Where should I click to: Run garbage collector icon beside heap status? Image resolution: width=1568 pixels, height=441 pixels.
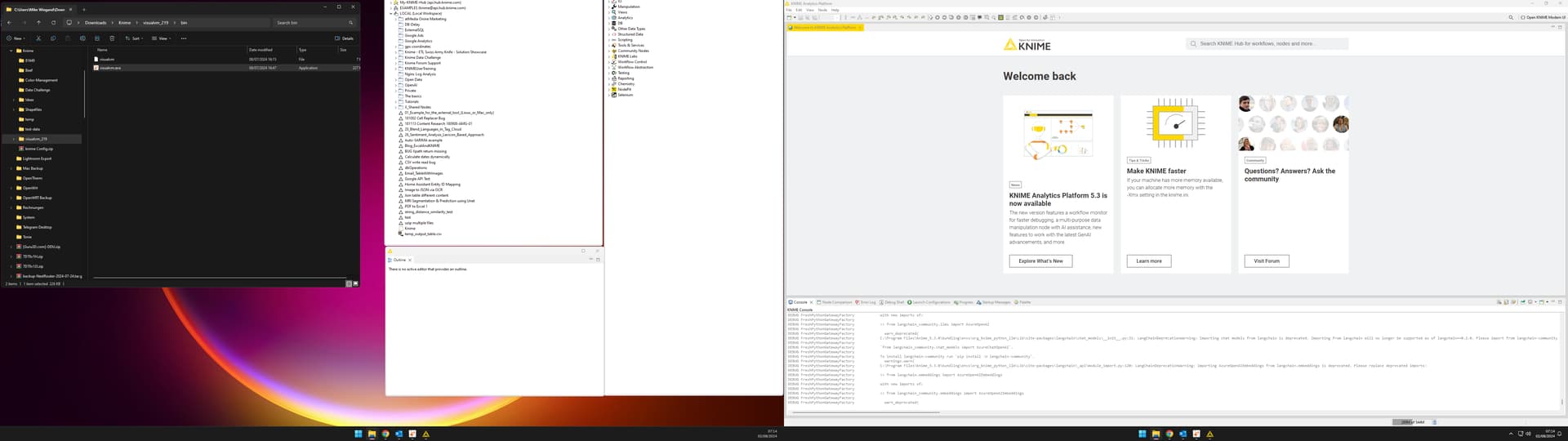pos(1435,422)
